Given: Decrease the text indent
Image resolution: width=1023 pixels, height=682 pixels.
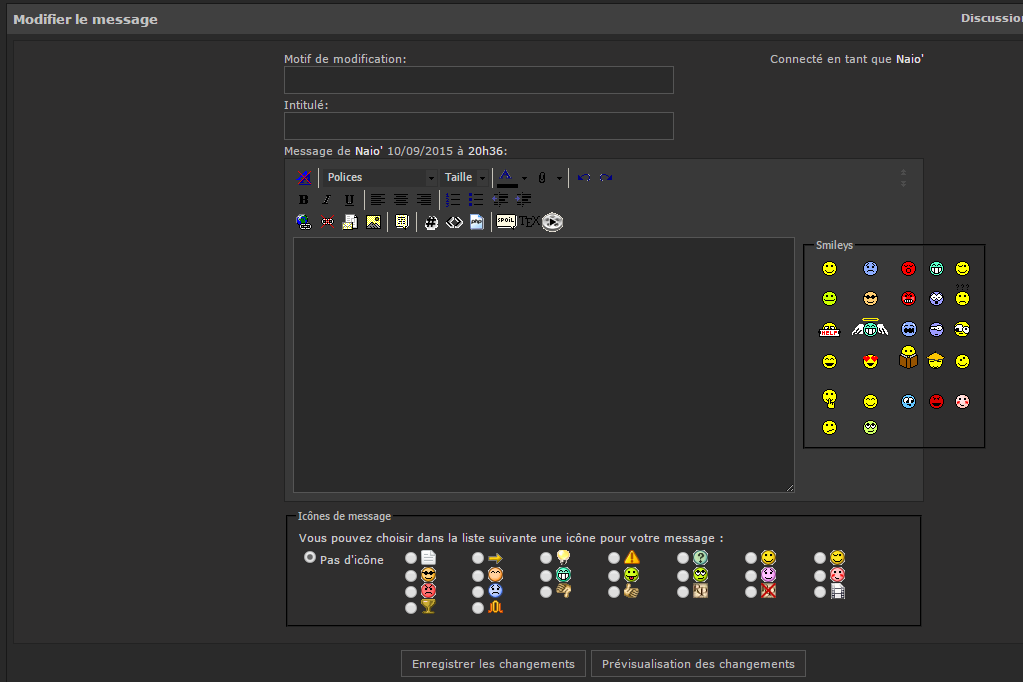Looking at the screenshot, I should click(x=500, y=200).
